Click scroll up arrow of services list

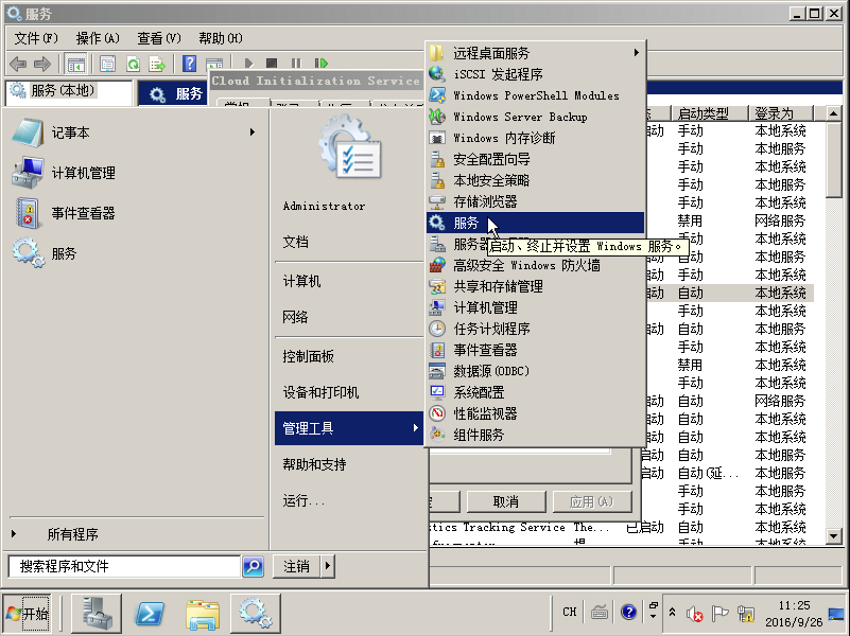834,113
